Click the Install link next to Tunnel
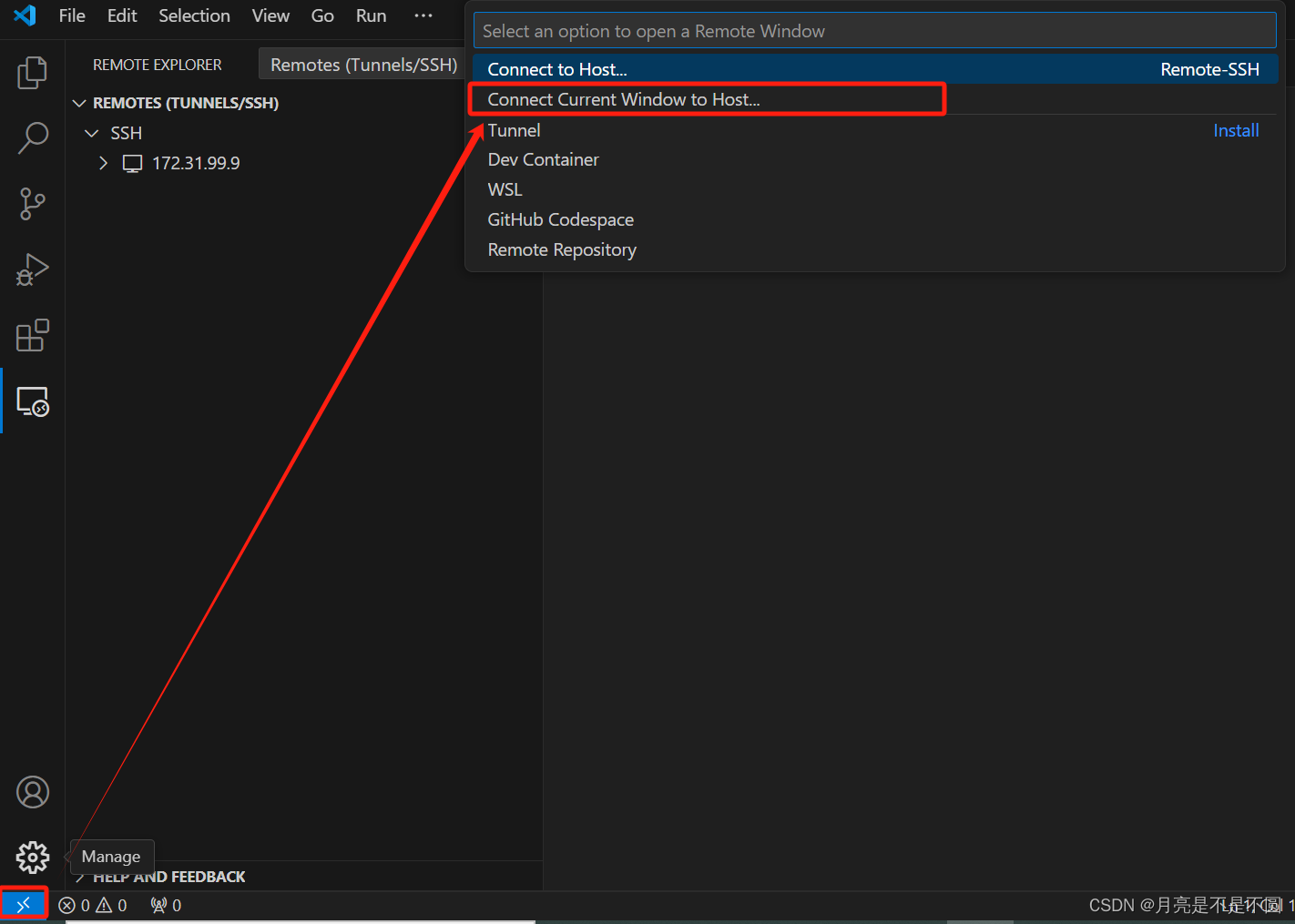This screenshot has width=1295, height=924. [x=1236, y=130]
